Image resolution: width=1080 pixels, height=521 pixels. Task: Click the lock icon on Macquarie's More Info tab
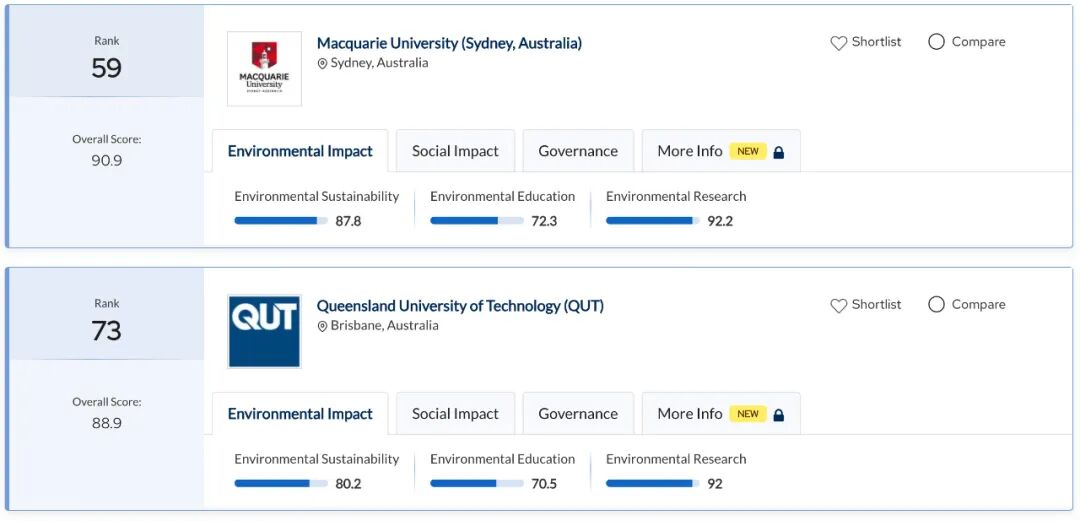[779, 152]
